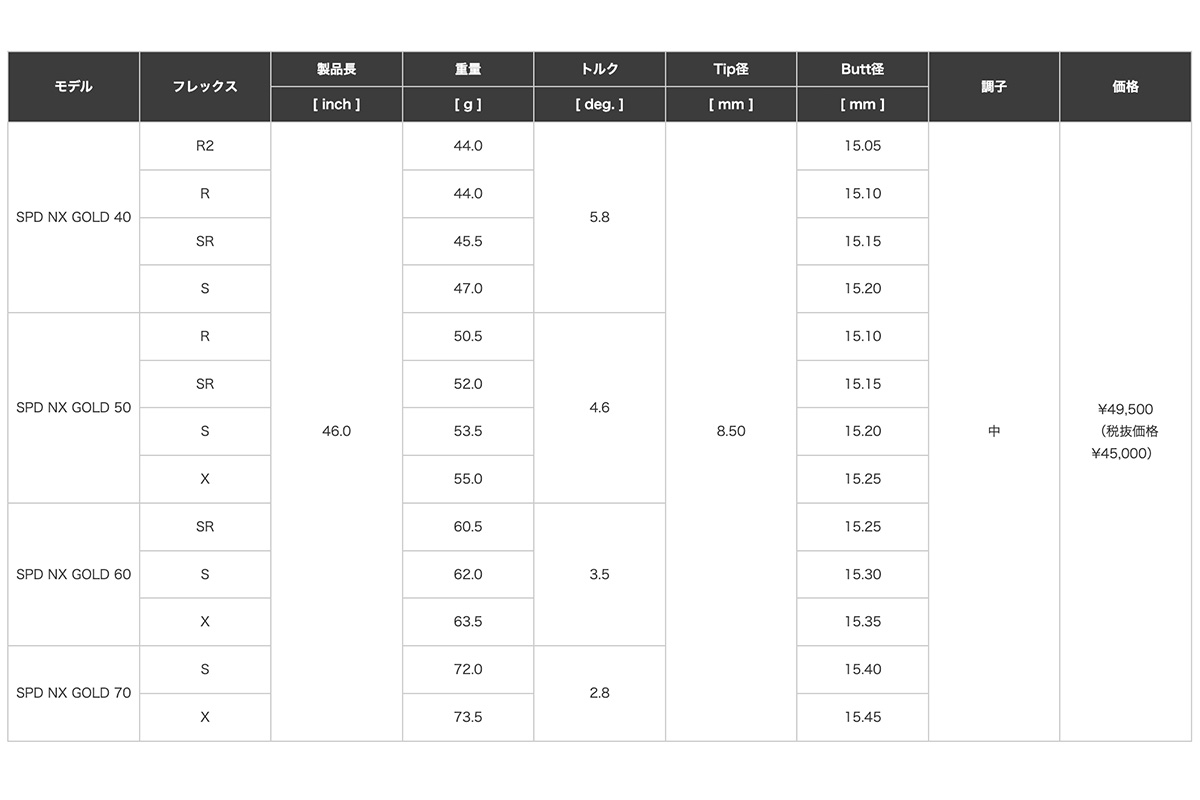Click the 製品長 column header
1200x800 pixels.
click(x=336, y=70)
